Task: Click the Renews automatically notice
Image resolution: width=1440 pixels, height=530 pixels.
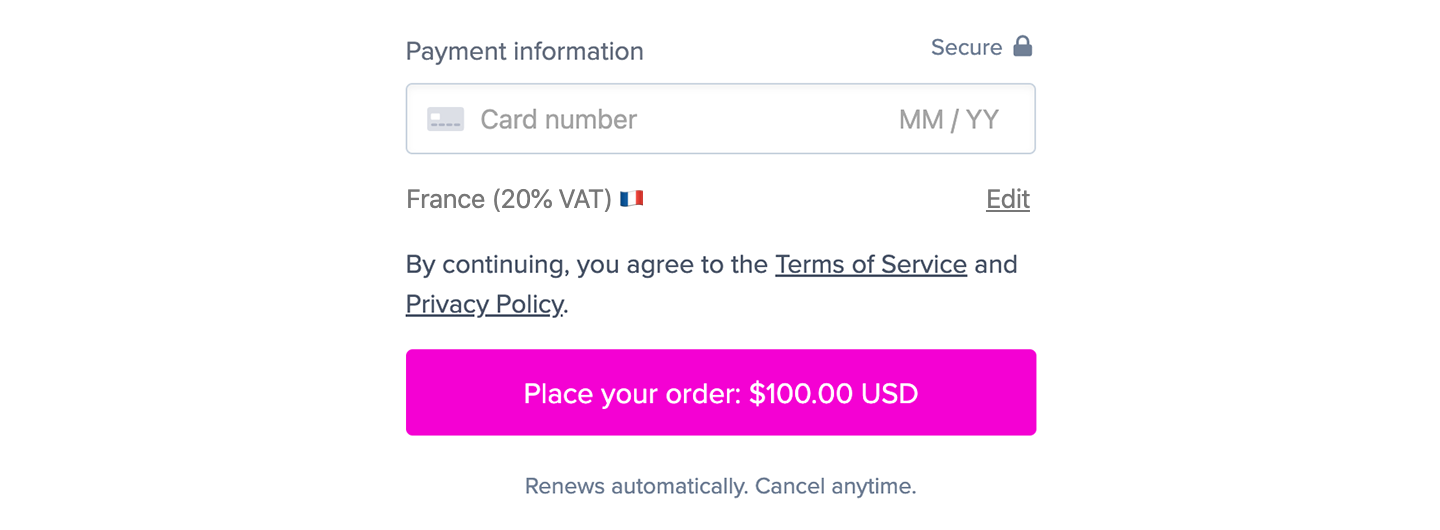Action: tap(636, 487)
